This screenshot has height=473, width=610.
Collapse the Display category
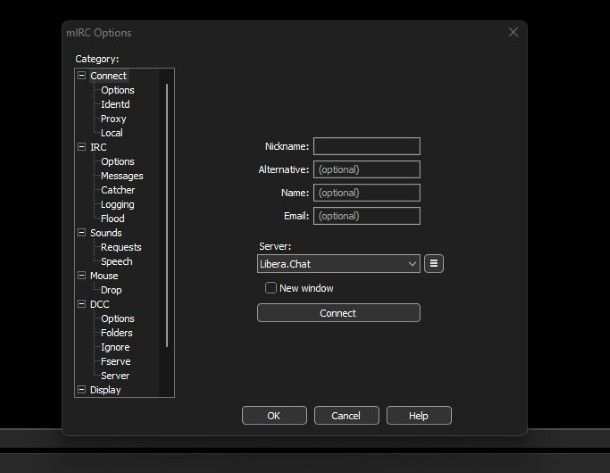(x=81, y=390)
